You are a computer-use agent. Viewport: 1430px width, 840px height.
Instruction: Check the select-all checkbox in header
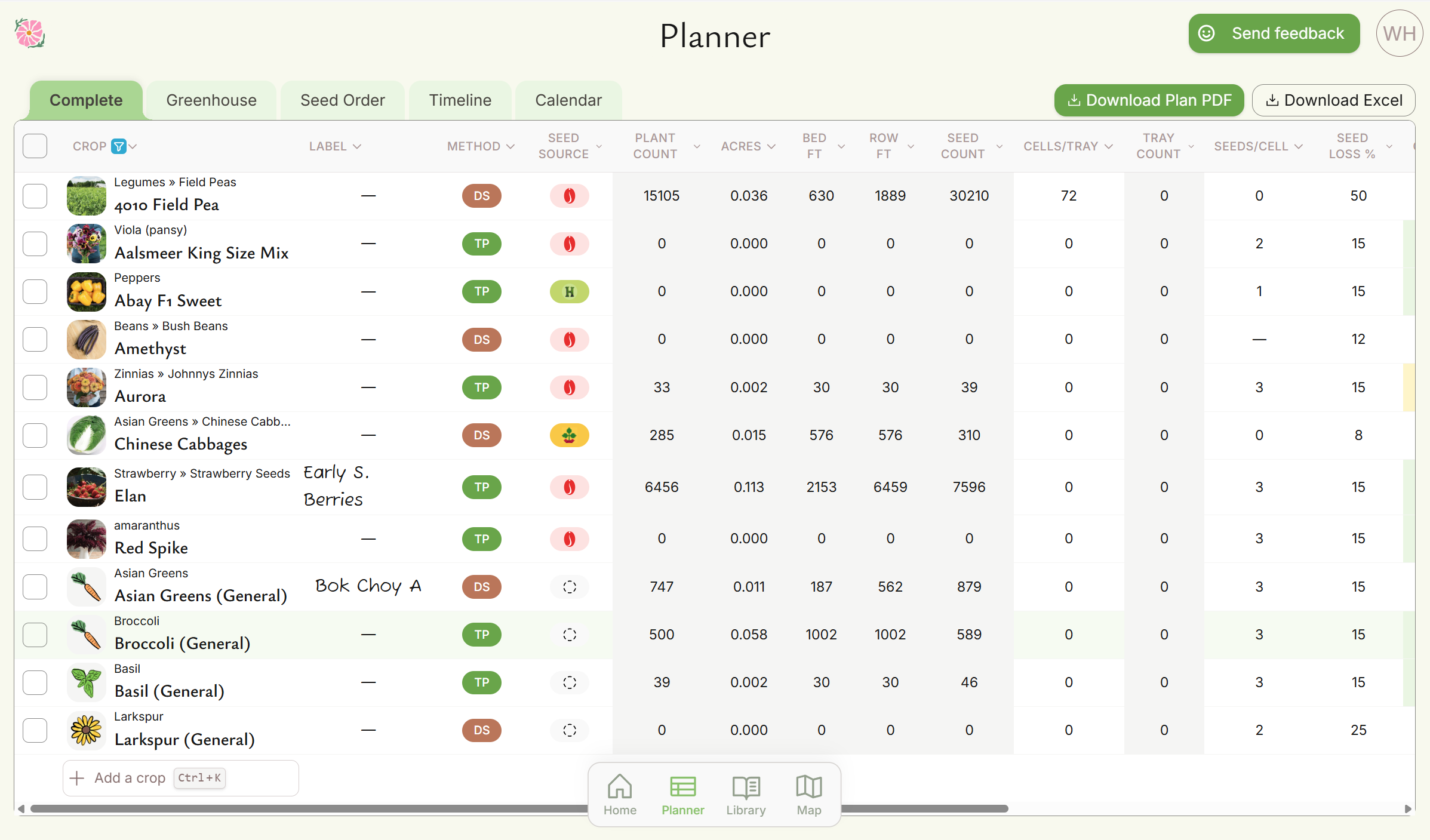click(x=35, y=146)
